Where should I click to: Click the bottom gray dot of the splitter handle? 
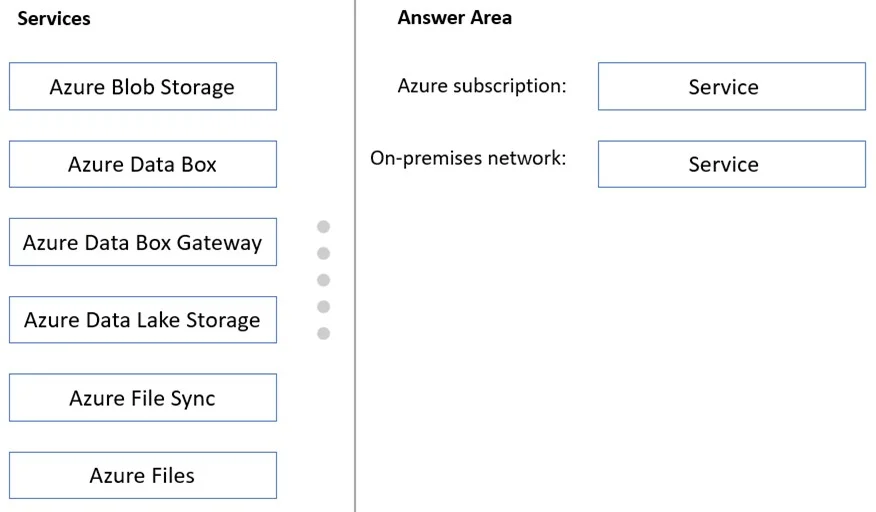point(323,334)
